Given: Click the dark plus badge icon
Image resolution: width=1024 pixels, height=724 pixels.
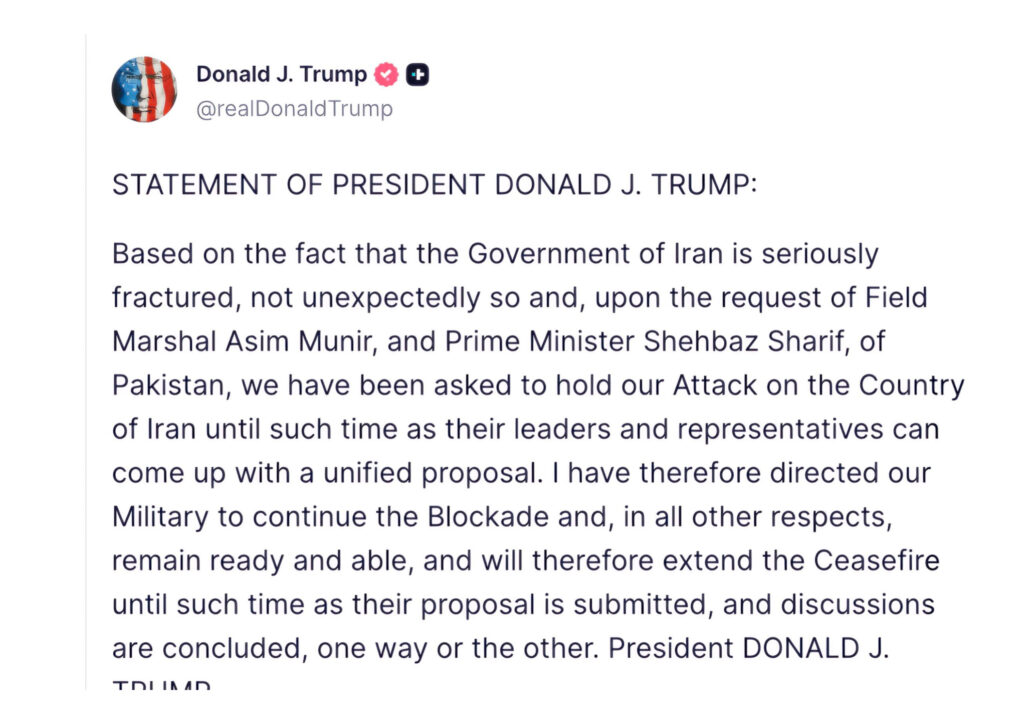Looking at the screenshot, I should click(x=418, y=75).
